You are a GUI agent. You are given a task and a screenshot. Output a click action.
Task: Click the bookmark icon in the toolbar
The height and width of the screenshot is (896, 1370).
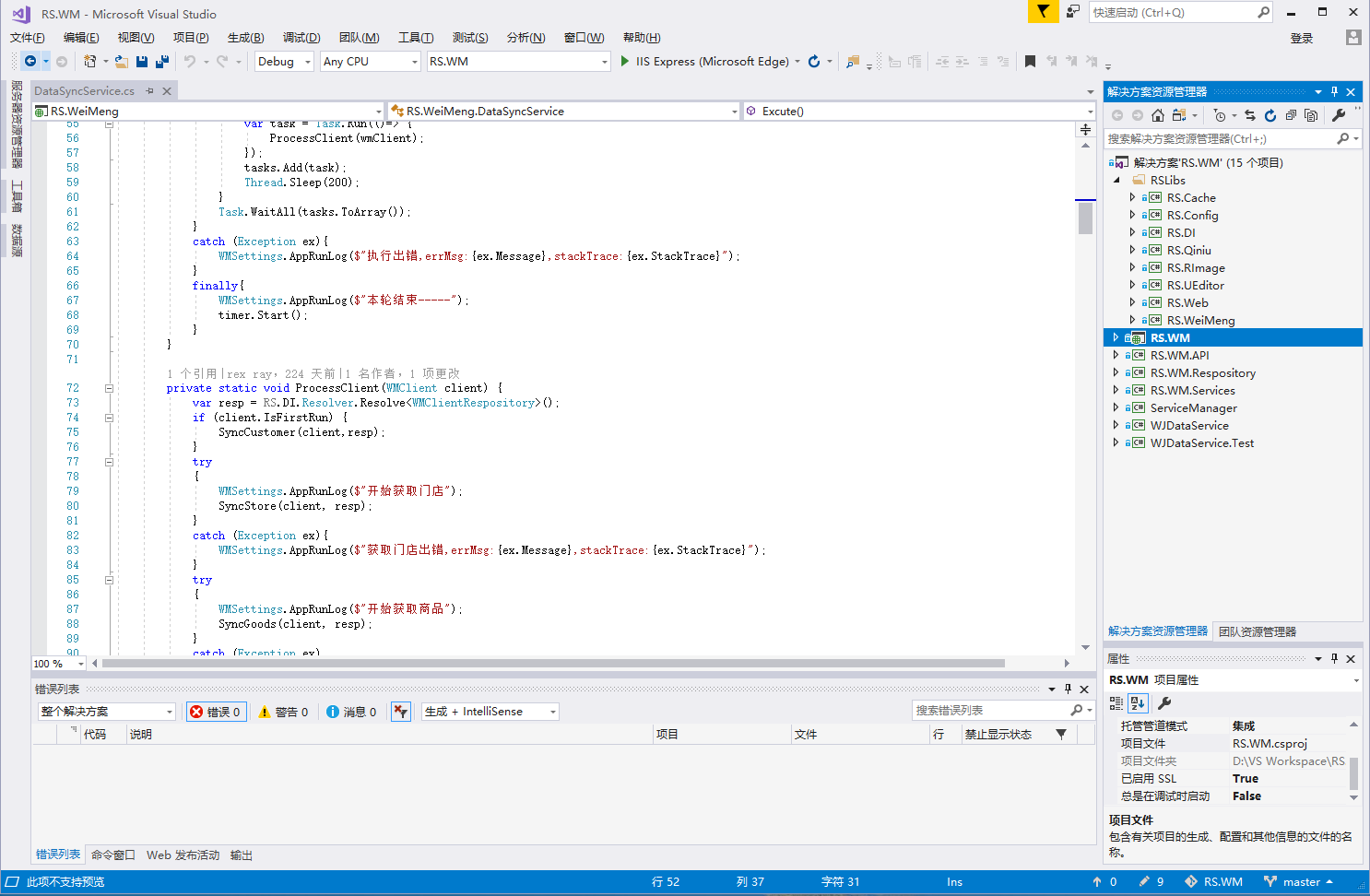click(1030, 62)
